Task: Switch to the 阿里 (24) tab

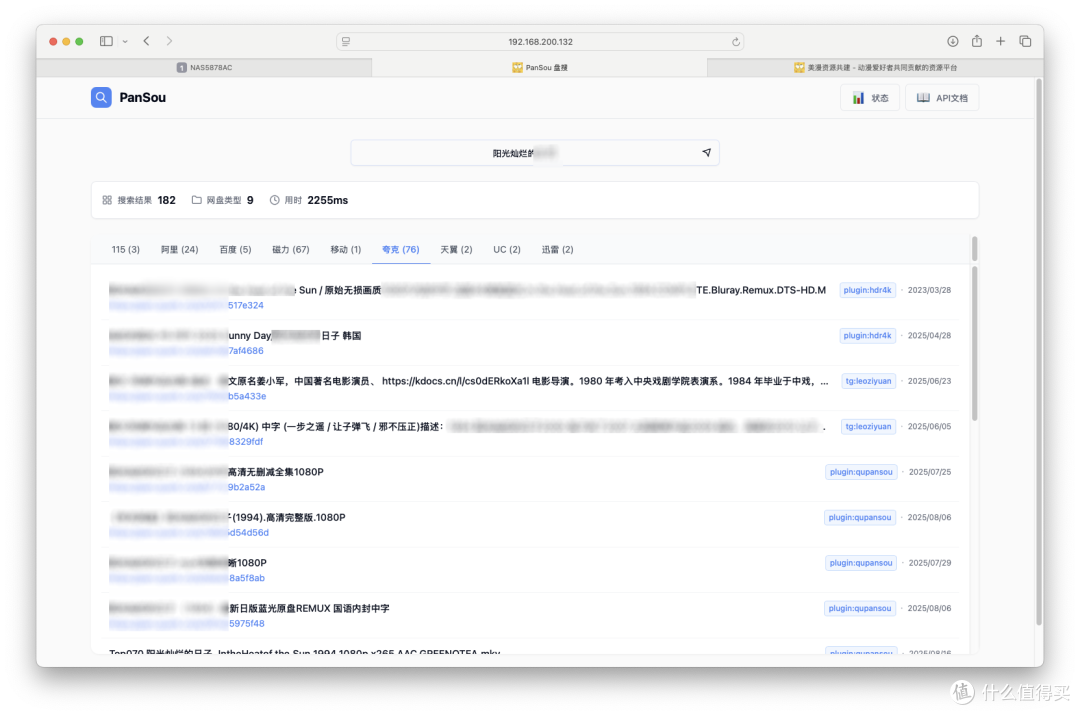Action: [x=179, y=249]
